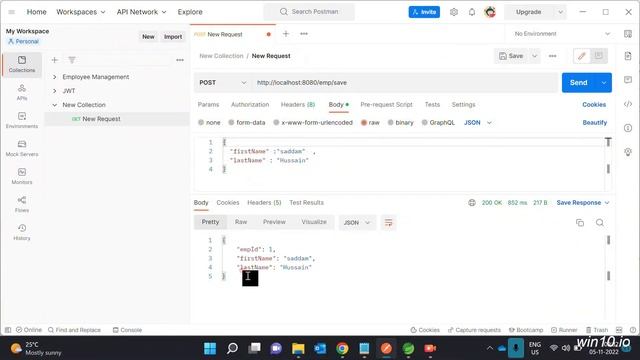Open the History sidebar panel
Viewport: 640px width, 360px height.
(22, 232)
